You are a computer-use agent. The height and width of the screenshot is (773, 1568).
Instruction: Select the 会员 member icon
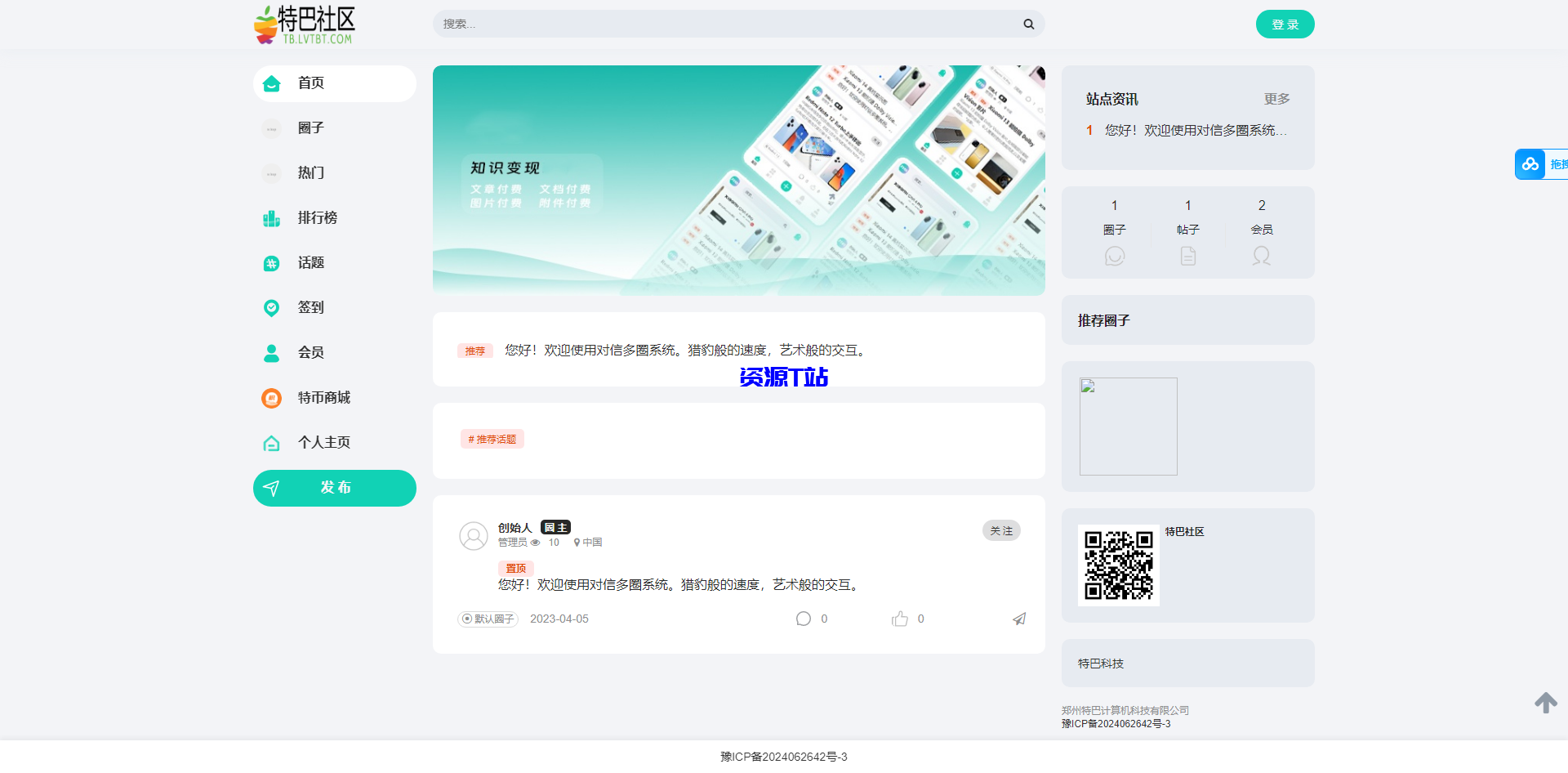271,353
